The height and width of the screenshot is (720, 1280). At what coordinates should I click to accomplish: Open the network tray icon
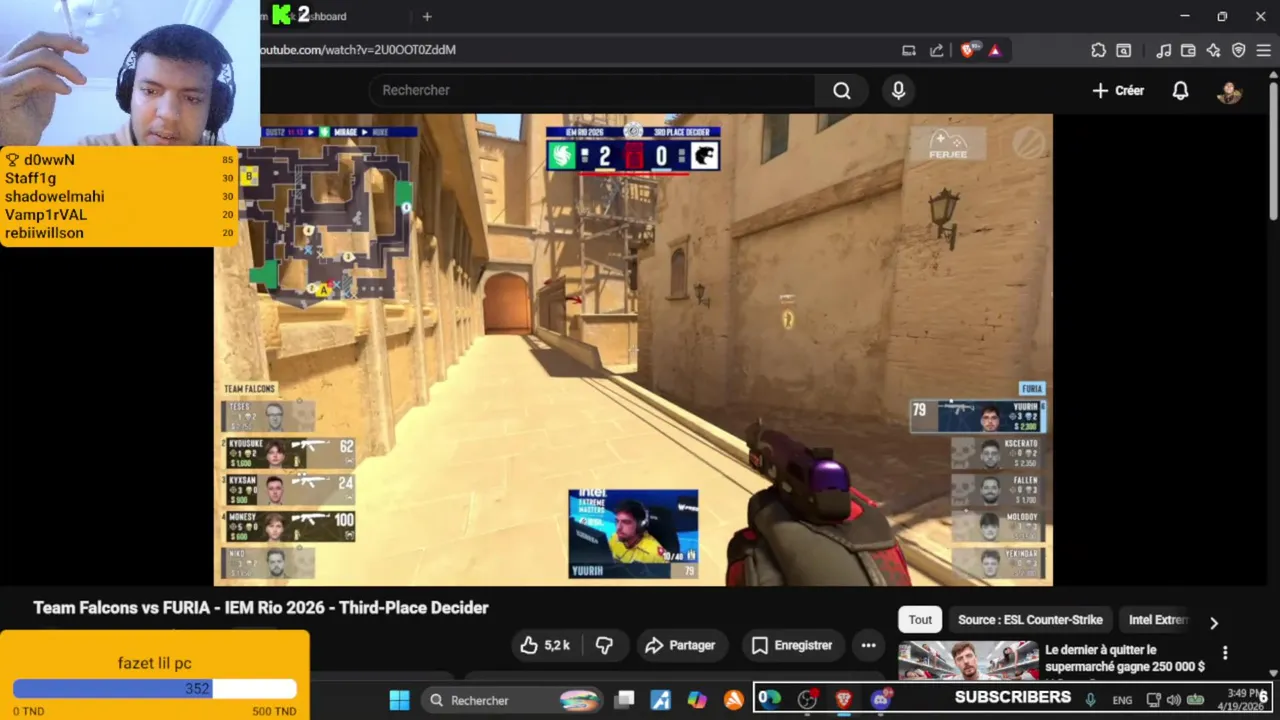coord(1153,700)
